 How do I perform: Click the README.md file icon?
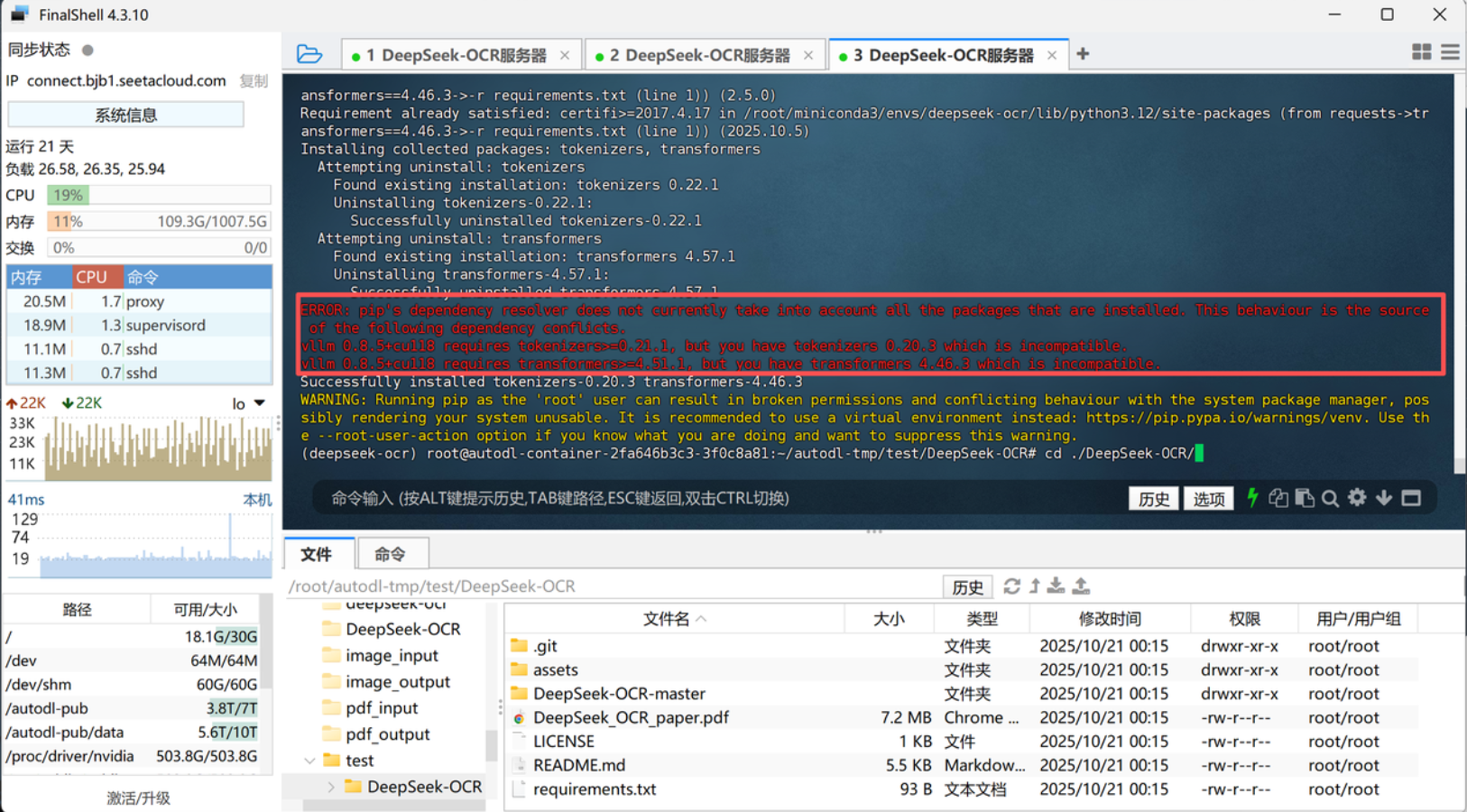click(x=519, y=765)
